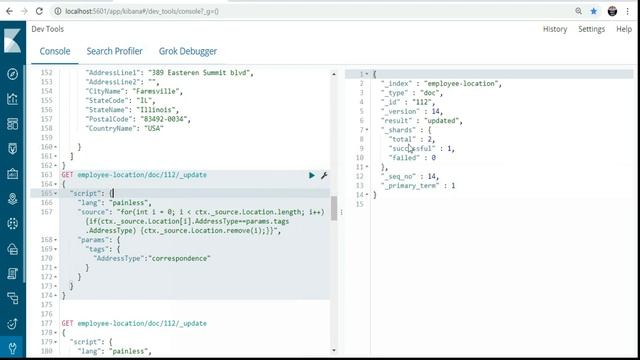Go forward in the browser
This screenshot has height=360, width=640.
point(24,11)
